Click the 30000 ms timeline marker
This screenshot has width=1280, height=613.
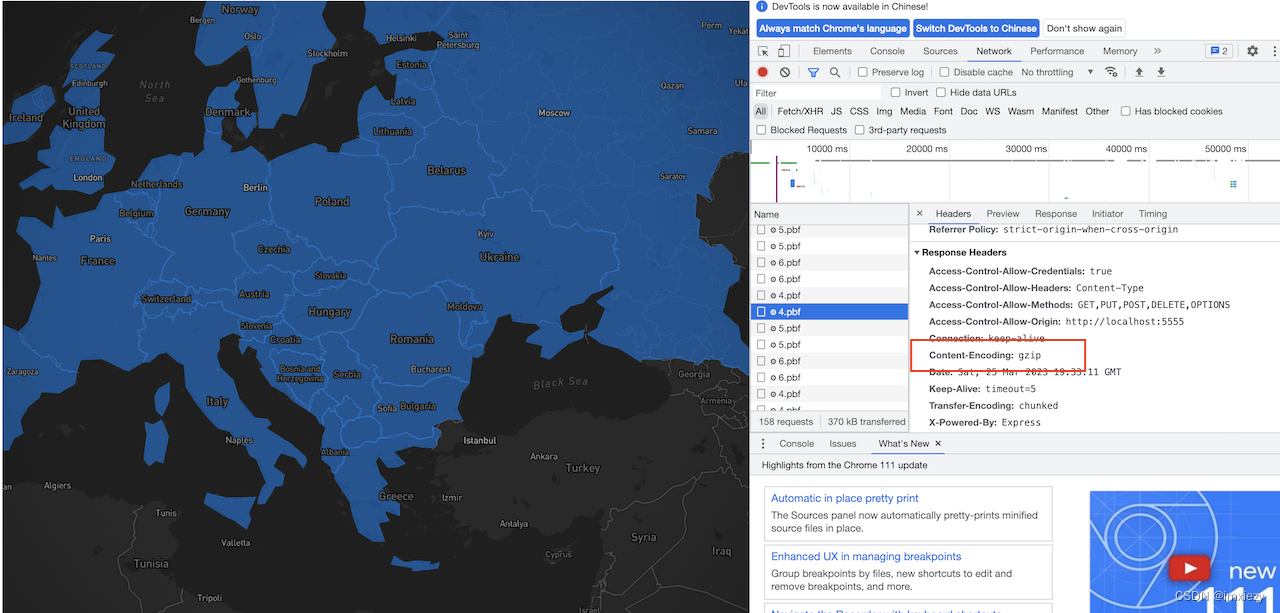tap(1024, 149)
